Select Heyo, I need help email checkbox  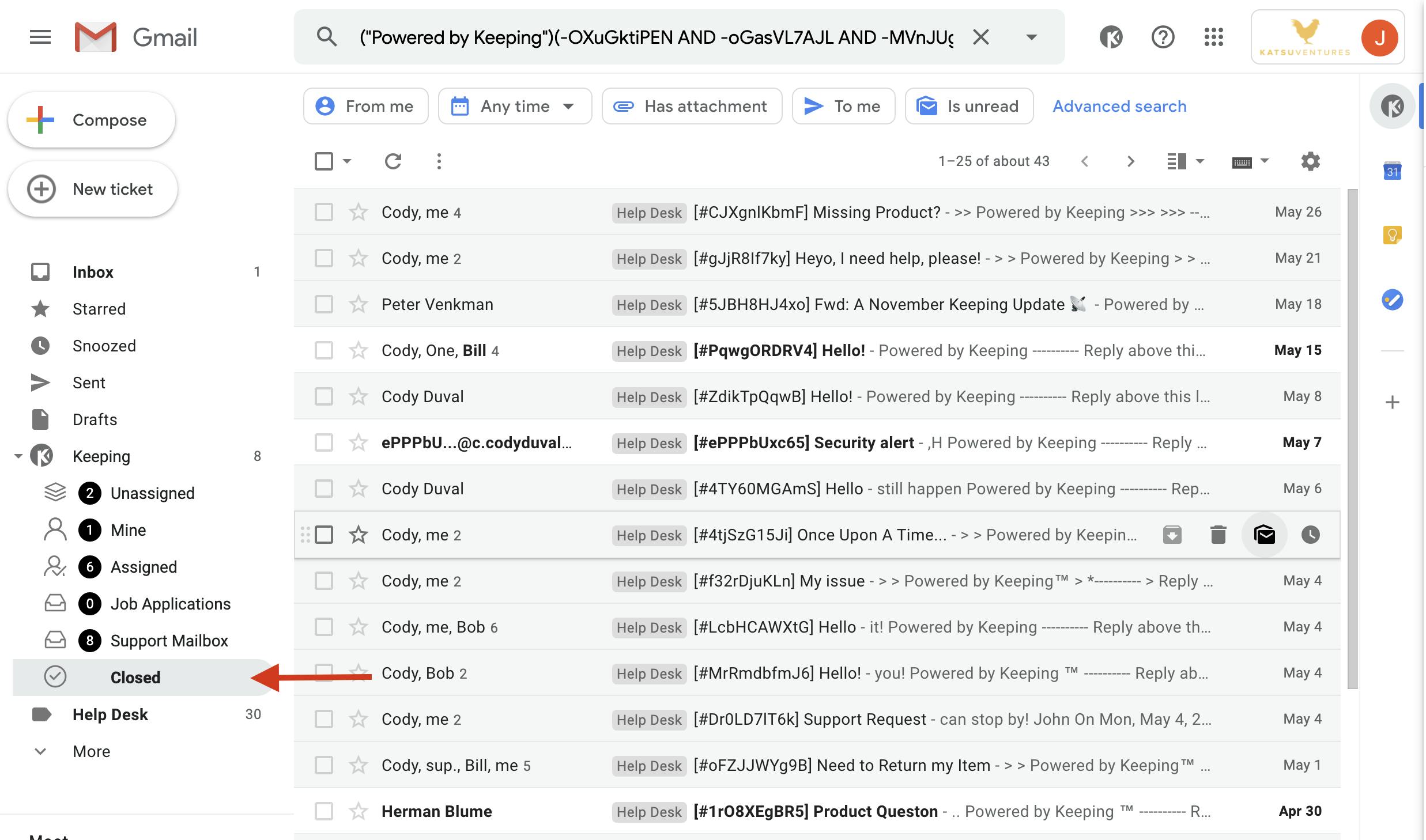pos(324,258)
